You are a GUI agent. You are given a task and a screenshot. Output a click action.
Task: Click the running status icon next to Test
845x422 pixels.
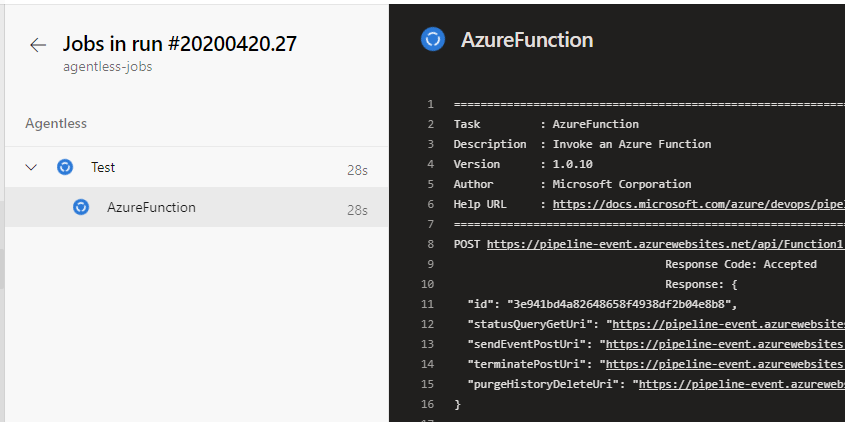pyautogui.click(x=65, y=168)
